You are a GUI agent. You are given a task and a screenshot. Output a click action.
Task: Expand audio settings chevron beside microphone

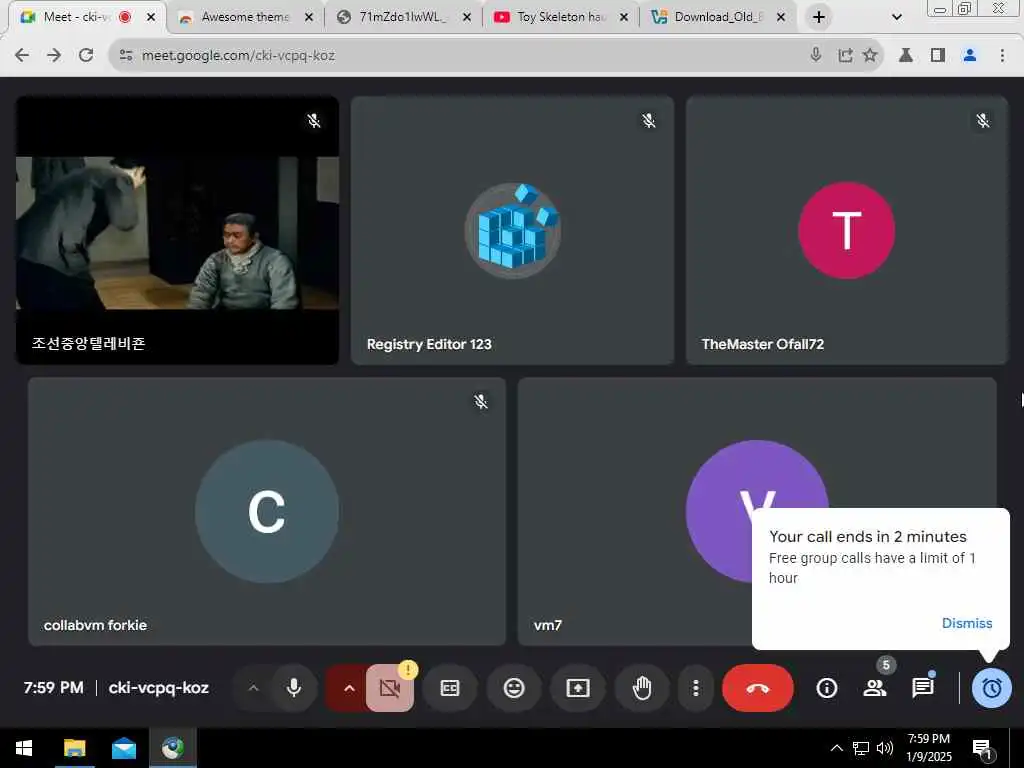pyautogui.click(x=254, y=688)
